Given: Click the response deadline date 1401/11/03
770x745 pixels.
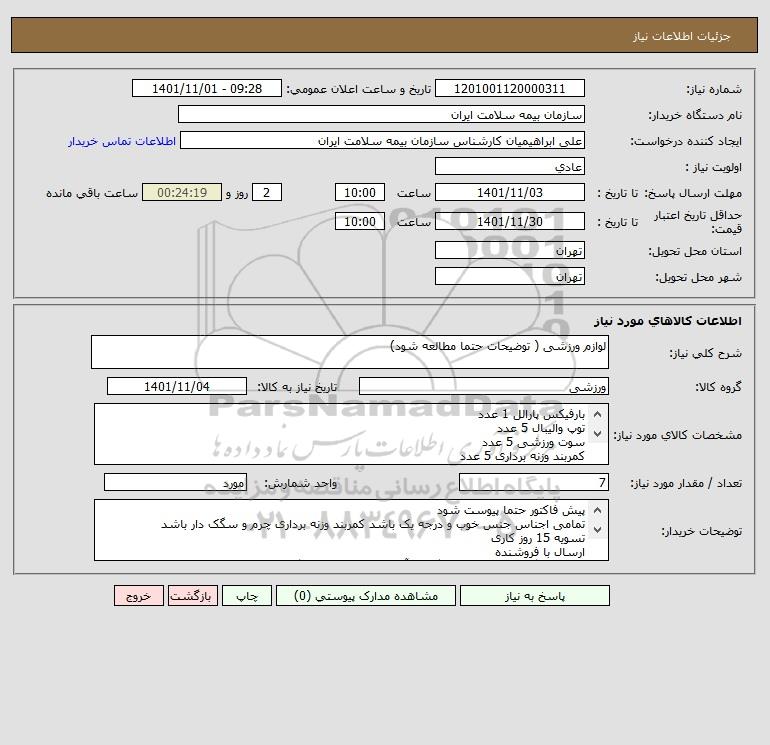Looking at the screenshot, I should (x=510, y=193).
